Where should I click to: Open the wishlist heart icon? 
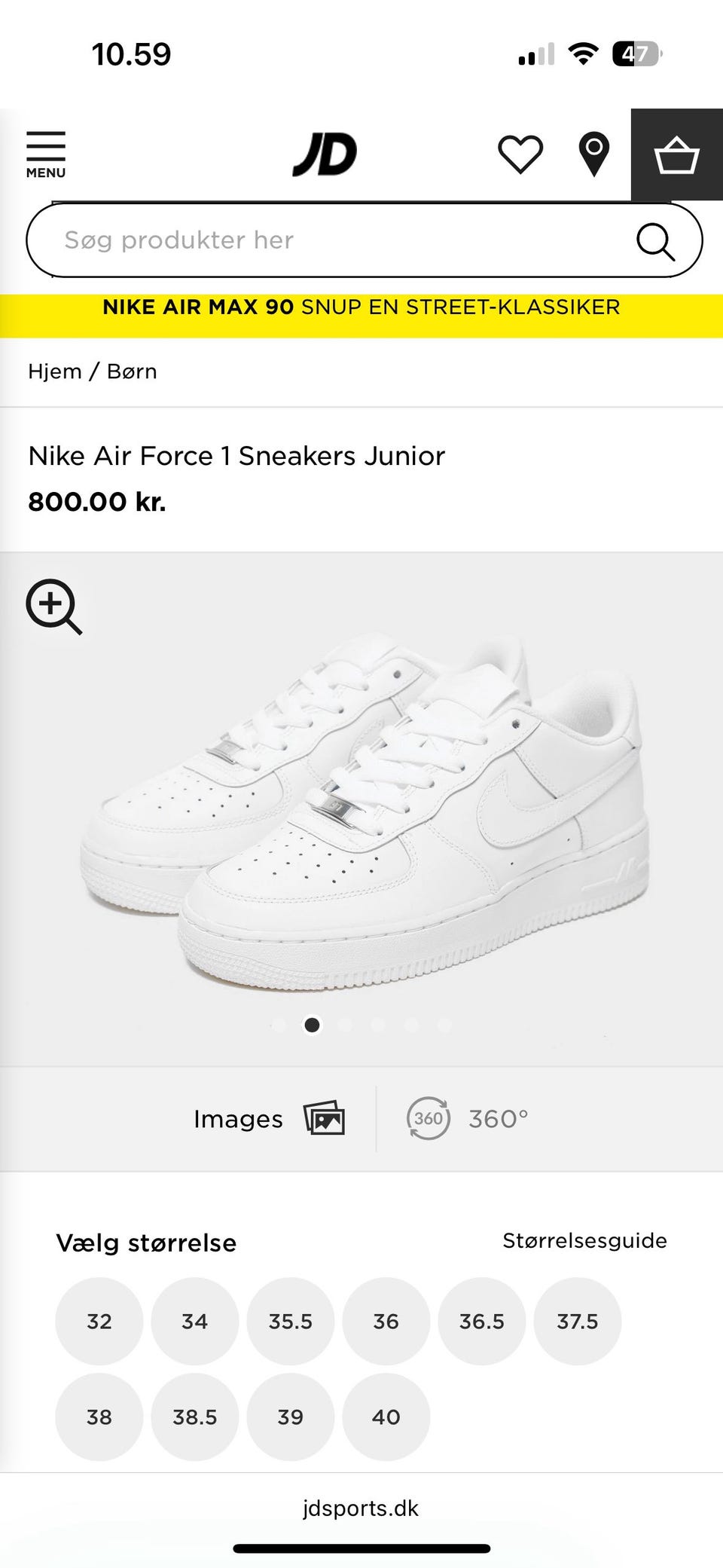[520, 154]
